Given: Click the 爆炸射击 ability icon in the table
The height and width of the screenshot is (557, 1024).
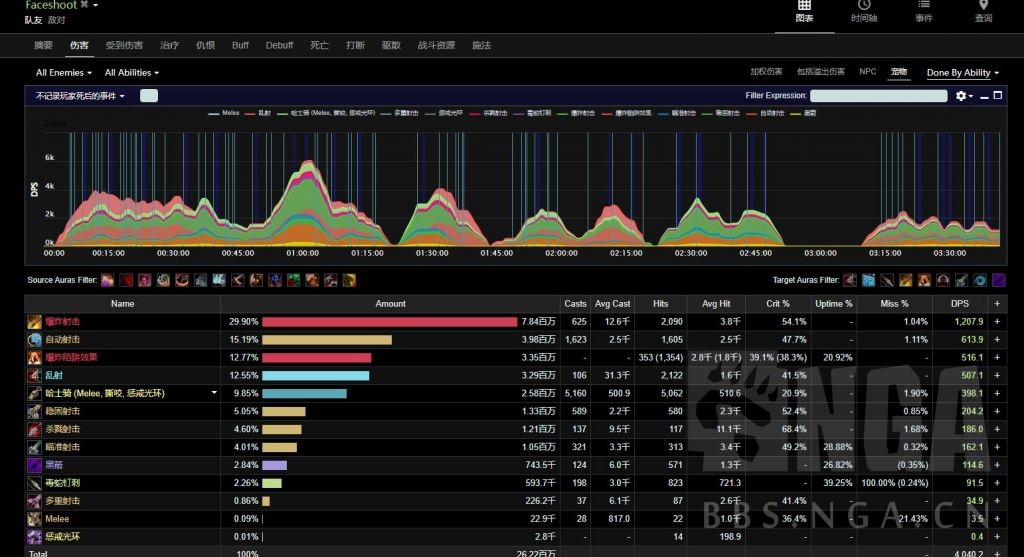Looking at the screenshot, I should [35, 322].
